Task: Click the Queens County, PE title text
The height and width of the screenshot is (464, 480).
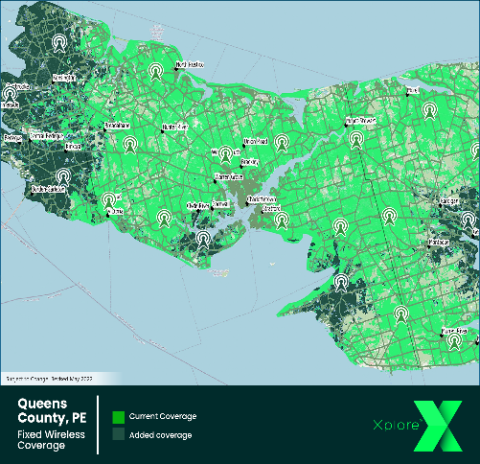Action: pyautogui.click(x=52, y=411)
